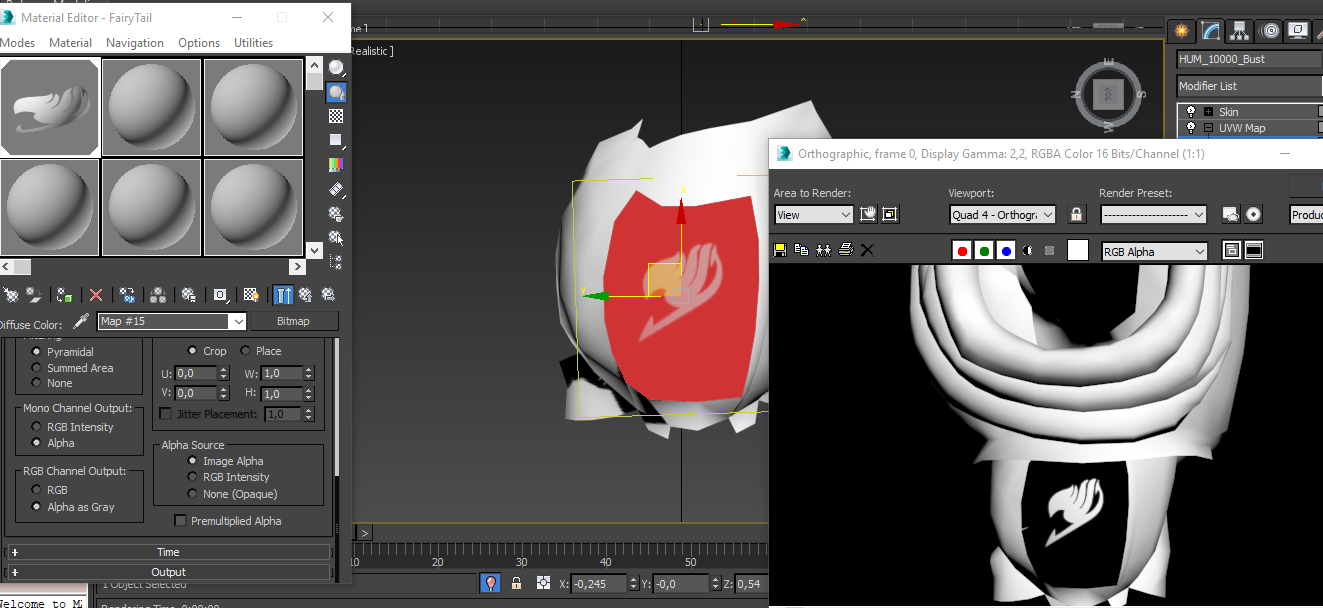
Task: Expand the Output rollout
Action: (168, 572)
